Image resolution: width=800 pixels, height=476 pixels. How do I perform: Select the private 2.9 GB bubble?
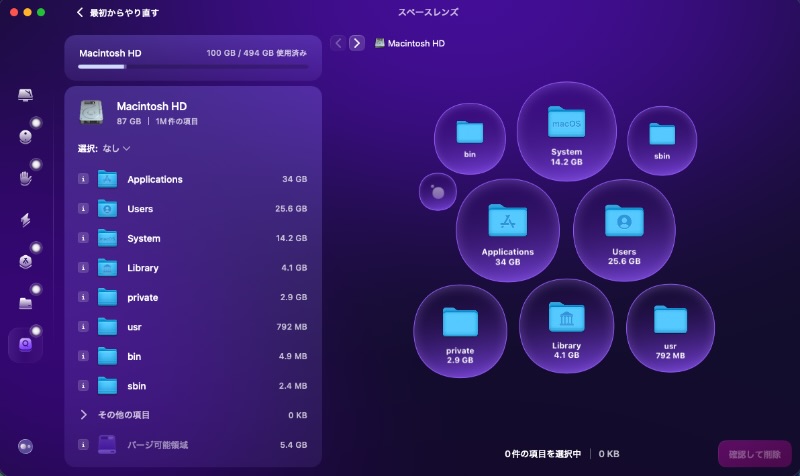460,331
